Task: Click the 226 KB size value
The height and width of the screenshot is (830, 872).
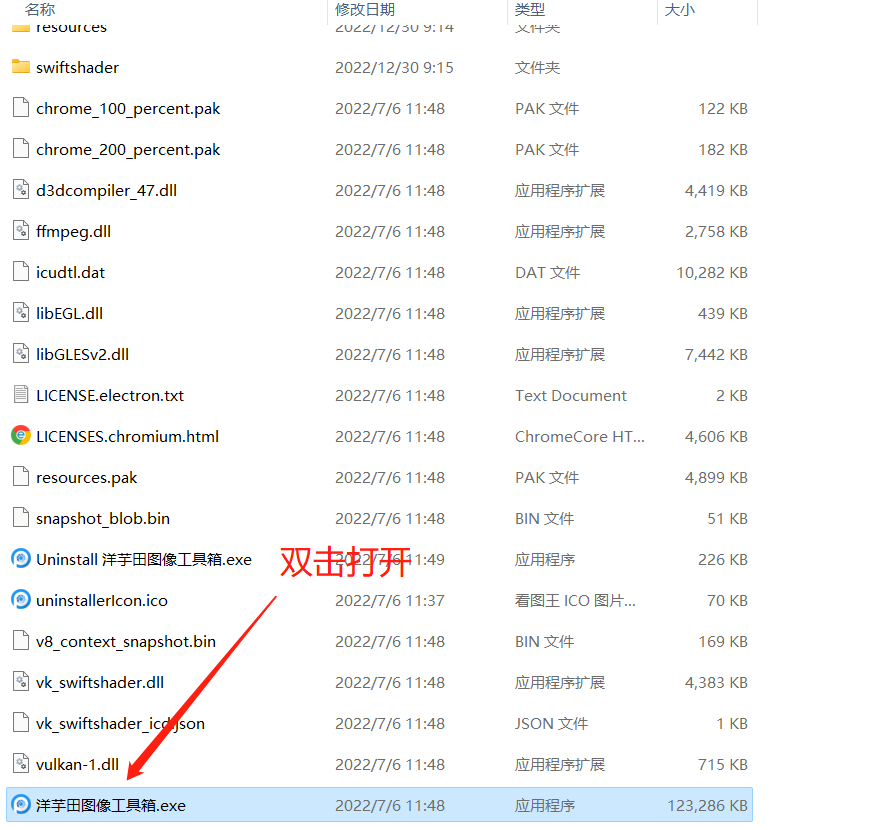Action: point(722,560)
